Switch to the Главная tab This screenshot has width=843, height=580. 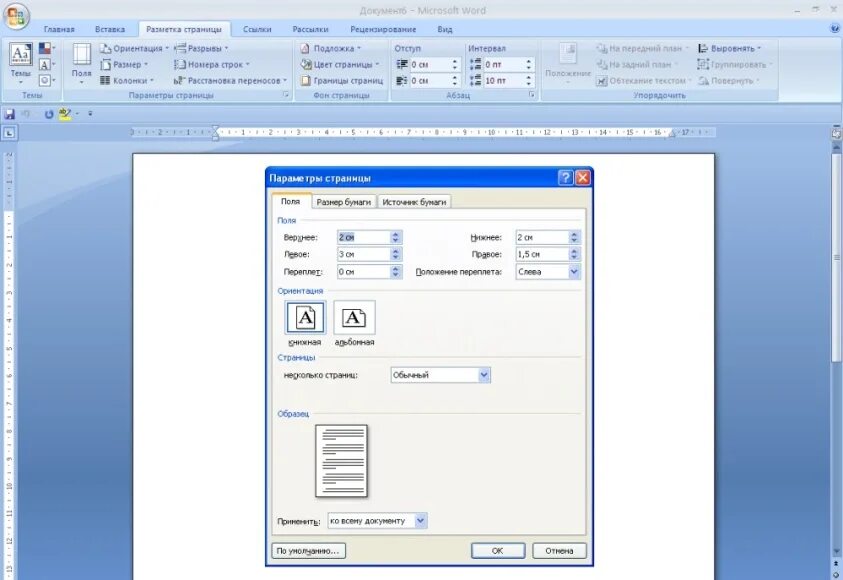(59, 29)
